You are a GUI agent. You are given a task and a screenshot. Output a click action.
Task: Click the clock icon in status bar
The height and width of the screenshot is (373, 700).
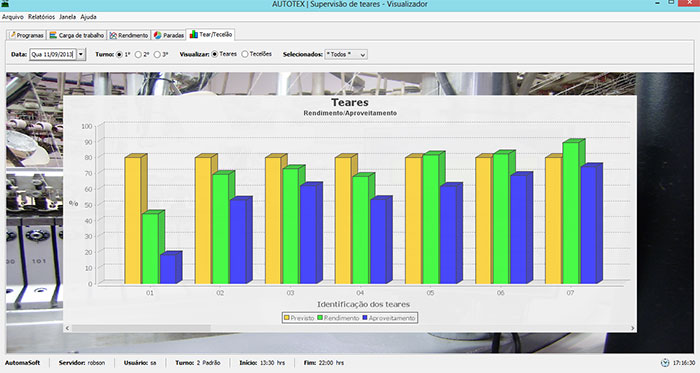click(665, 363)
